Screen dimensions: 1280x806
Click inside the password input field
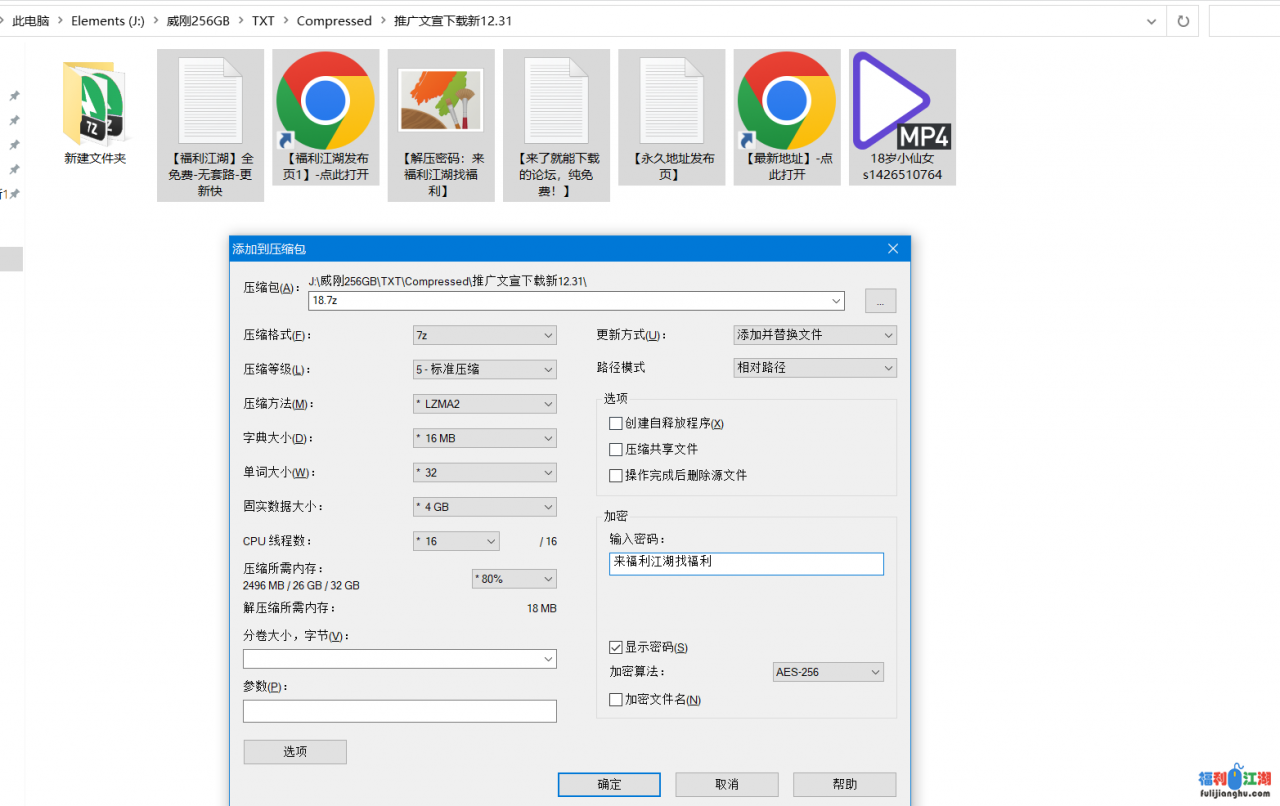(x=746, y=563)
